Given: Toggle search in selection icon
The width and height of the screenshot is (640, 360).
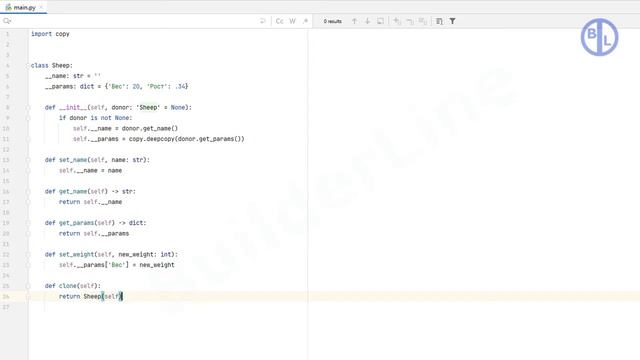Looking at the screenshot, I should click(x=380, y=21).
